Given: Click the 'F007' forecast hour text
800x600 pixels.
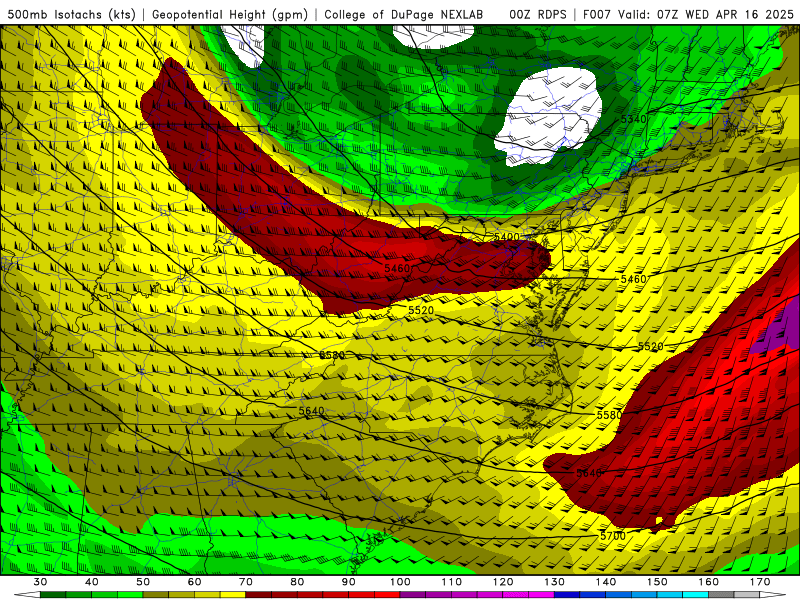Looking at the screenshot, I should coord(597,14).
